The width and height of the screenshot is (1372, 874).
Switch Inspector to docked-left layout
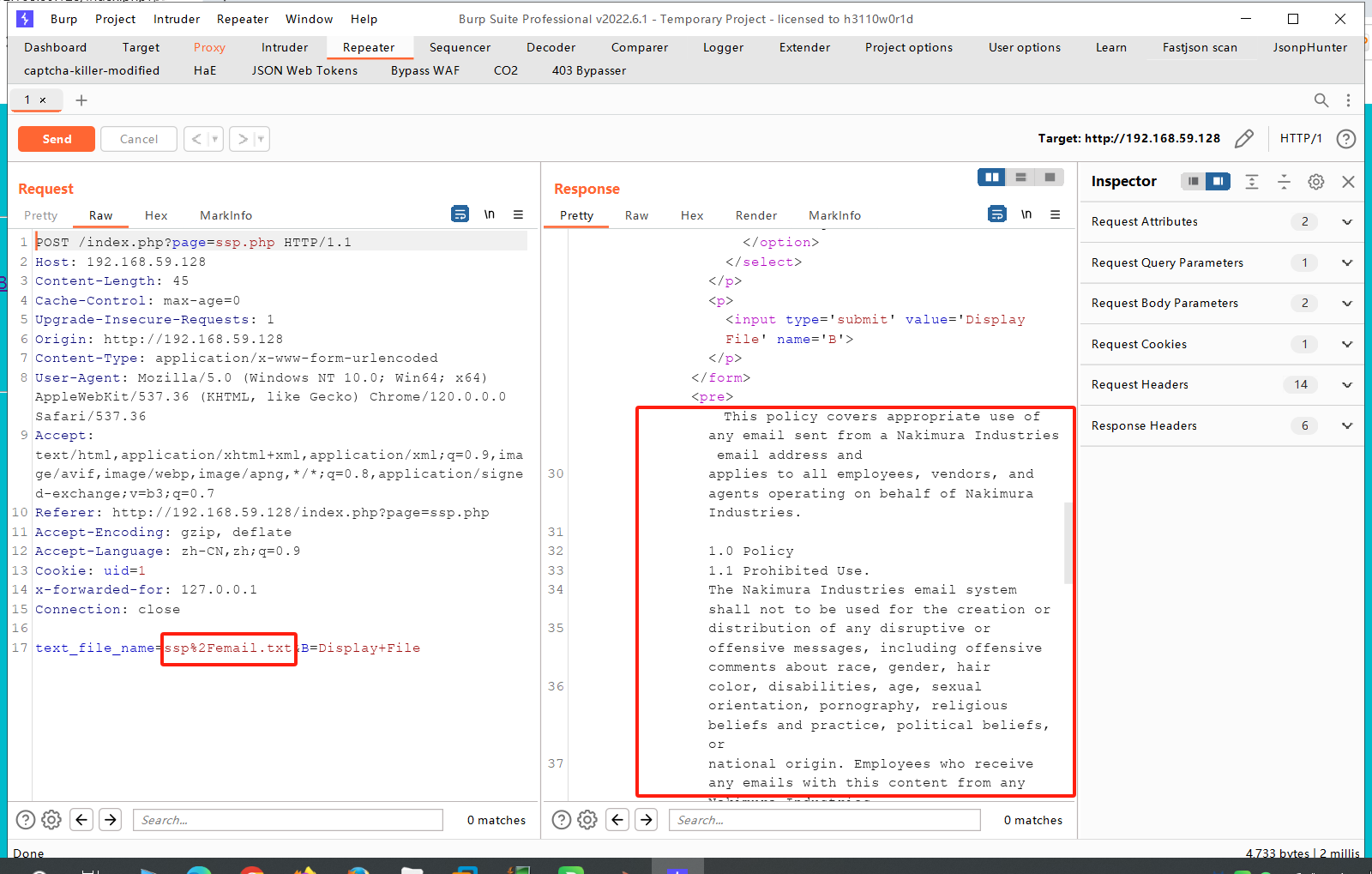[x=1194, y=181]
